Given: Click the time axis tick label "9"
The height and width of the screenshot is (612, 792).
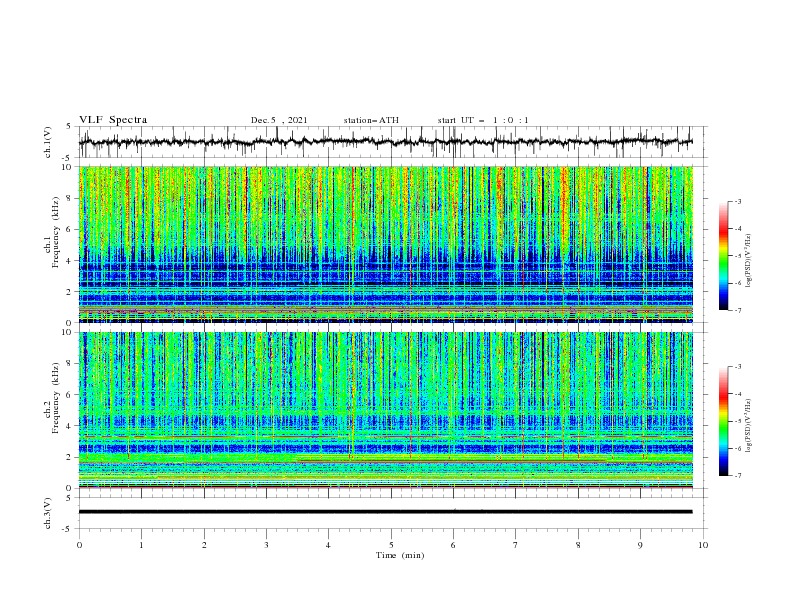Looking at the screenshot, I should tap(640, 545).
